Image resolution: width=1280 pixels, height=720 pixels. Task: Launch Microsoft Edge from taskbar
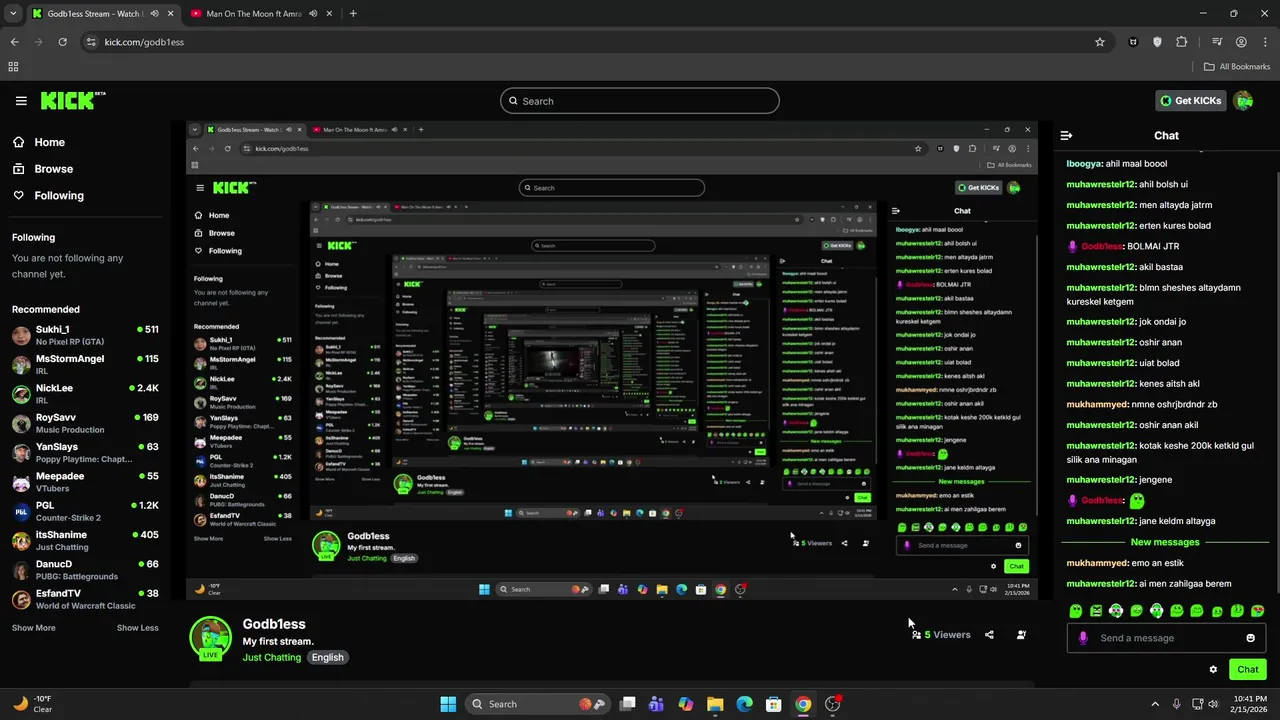click(744, 704)
